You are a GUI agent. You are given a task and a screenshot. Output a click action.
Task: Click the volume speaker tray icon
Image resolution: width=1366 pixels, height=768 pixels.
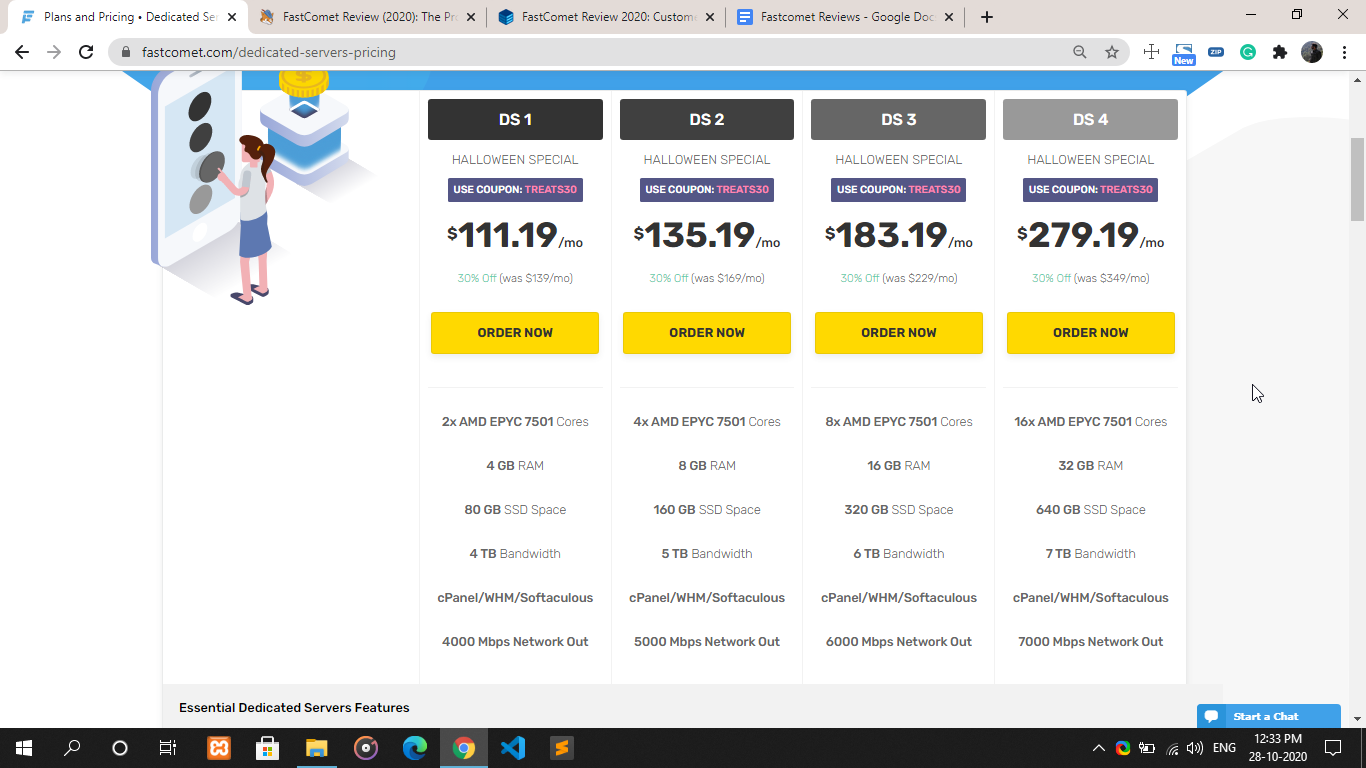click(1195, 748)
